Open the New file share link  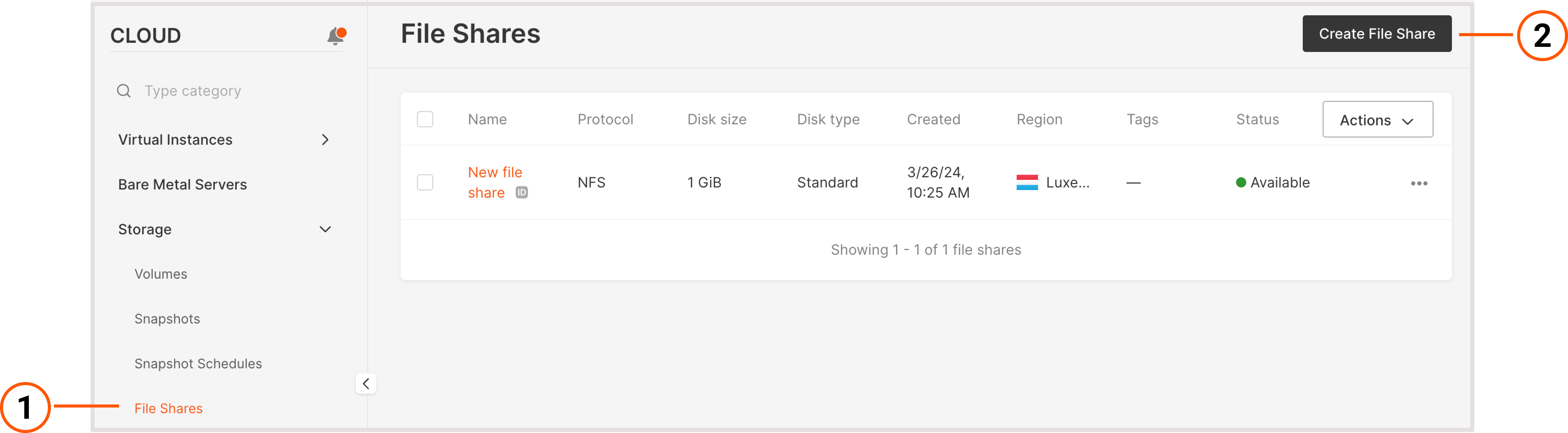tap(494, 182)
